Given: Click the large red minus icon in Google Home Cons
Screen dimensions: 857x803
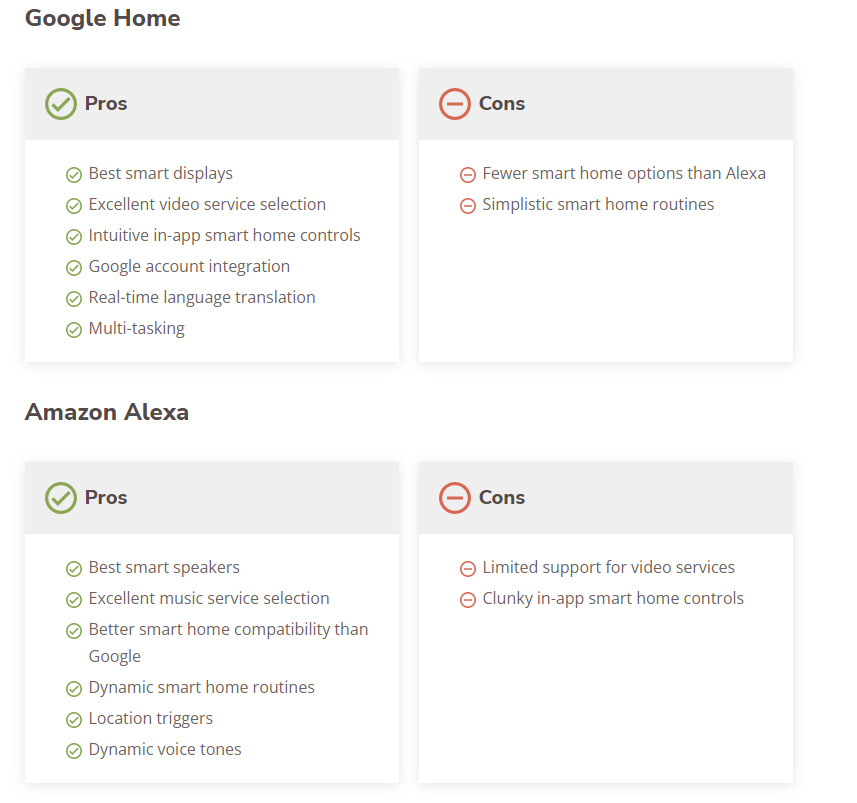Looking at the screenshot, I should pos(455,104).
